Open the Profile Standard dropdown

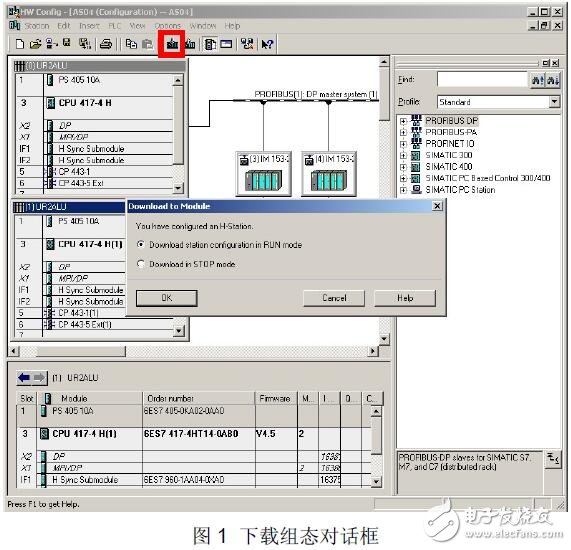554,101
